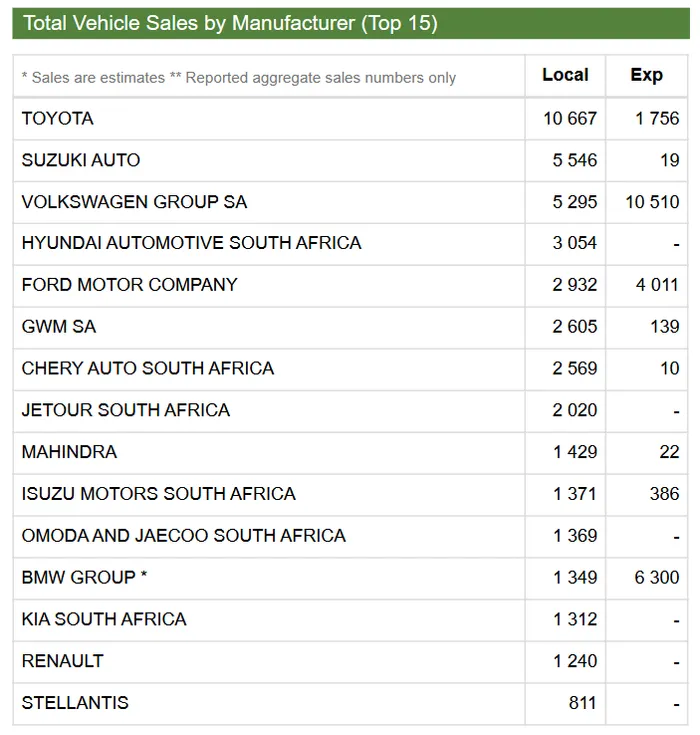Image resolution: width=700 pixels, height=735 pixels.
Task: Click GWM SA local value 2 605
Action: coord(575,327)
